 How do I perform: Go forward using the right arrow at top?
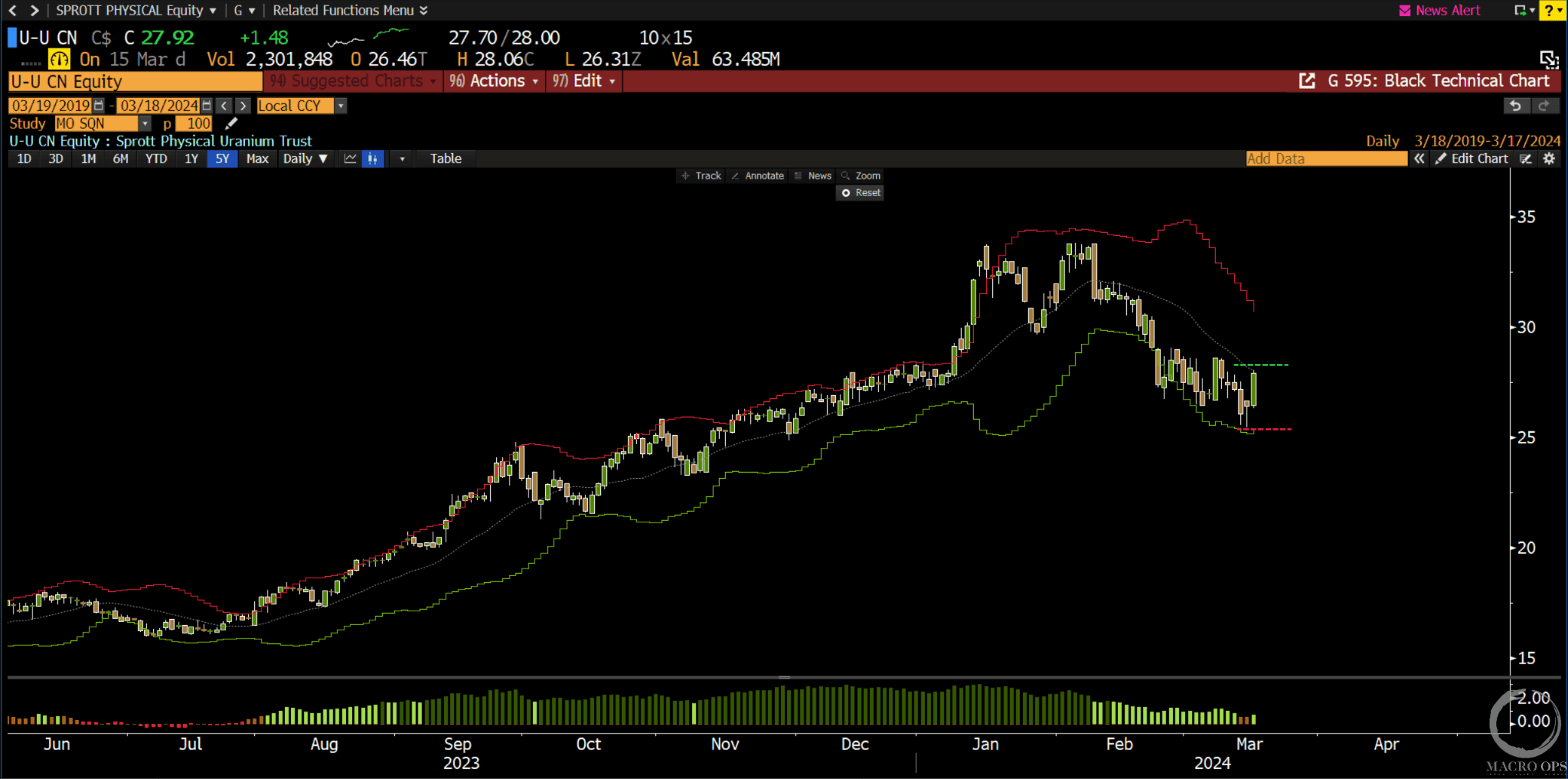click(x=34, y=10)
